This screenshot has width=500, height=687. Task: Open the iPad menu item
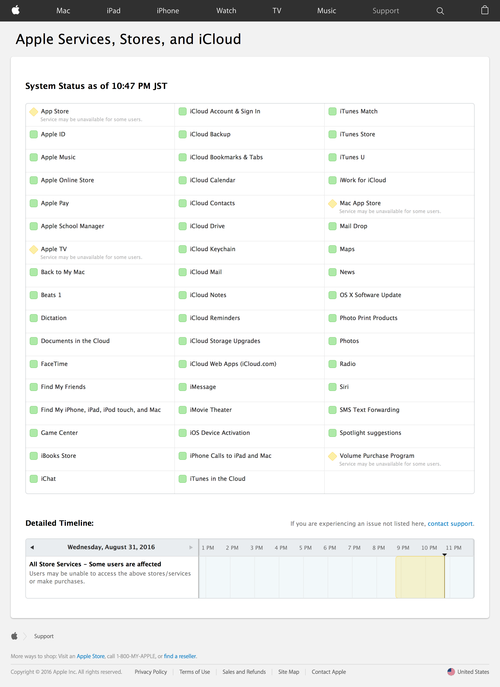coord(113,11)
